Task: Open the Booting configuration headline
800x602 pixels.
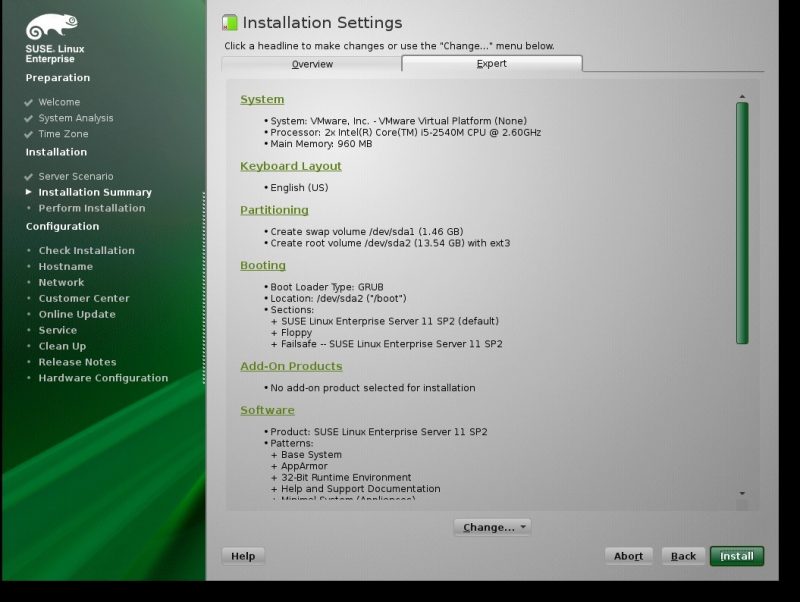Action: point(263,265)
